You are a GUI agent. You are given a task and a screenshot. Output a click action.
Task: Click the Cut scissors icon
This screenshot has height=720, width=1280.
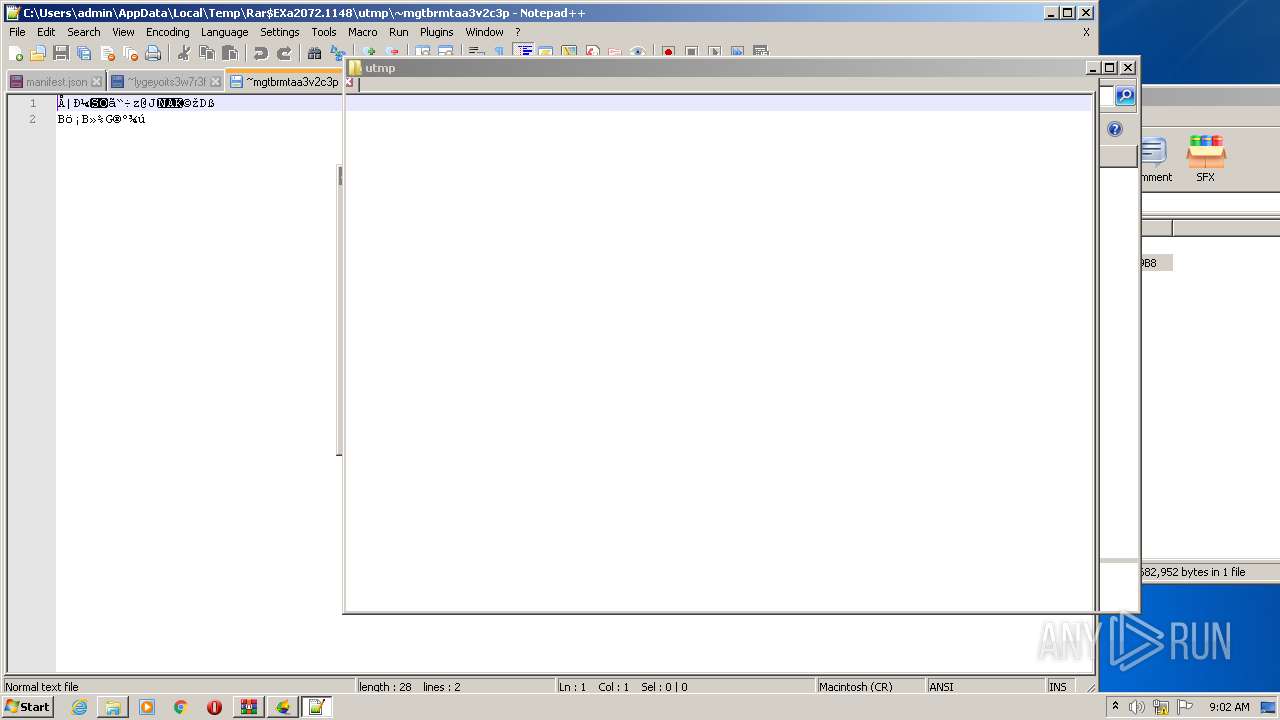coord(183,53)
